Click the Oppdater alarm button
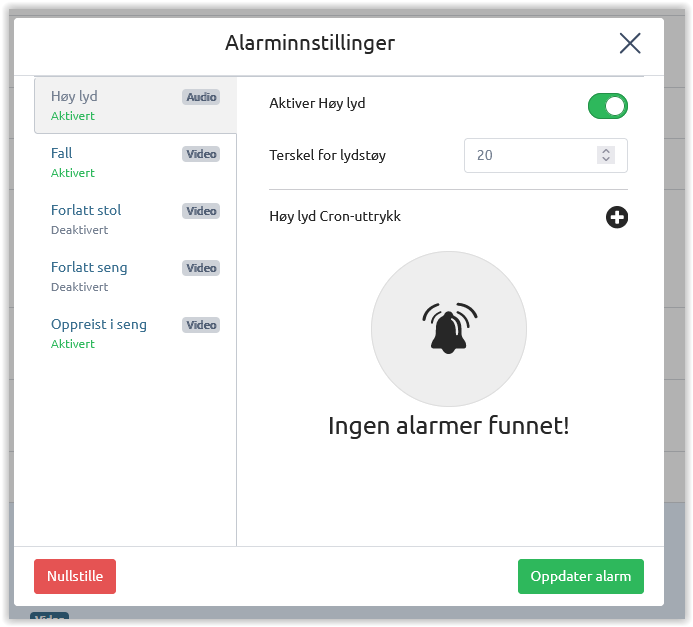The image size is (693, 627). click(580, 576)
